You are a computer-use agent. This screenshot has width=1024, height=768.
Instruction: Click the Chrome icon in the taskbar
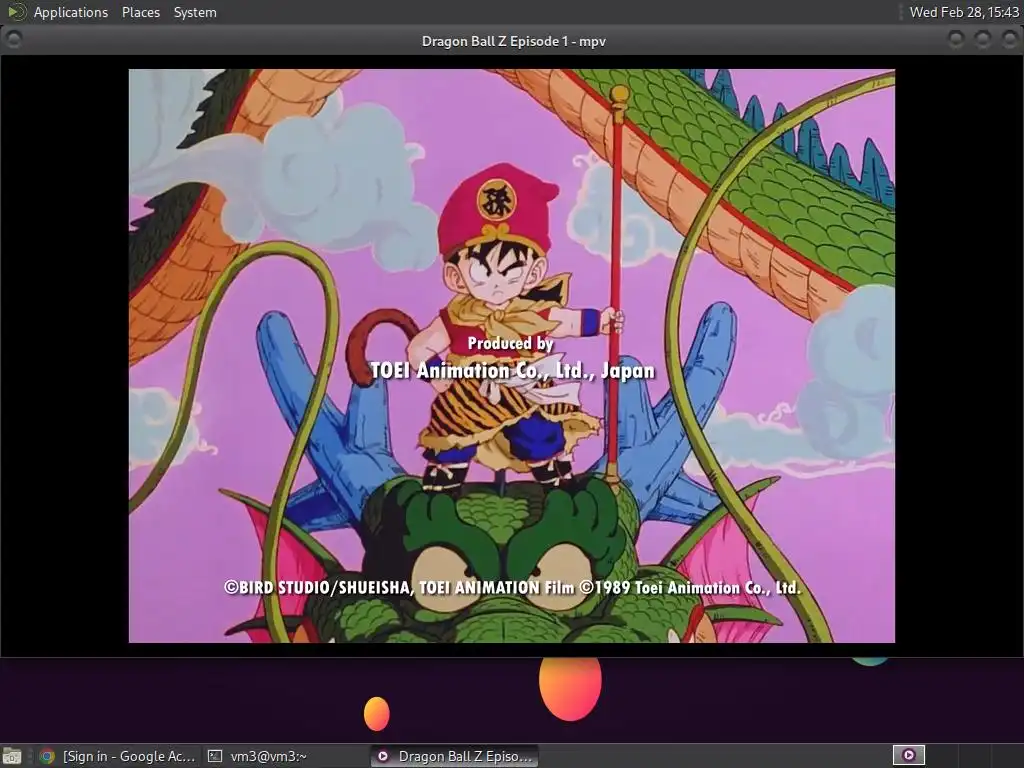point(46,756)
